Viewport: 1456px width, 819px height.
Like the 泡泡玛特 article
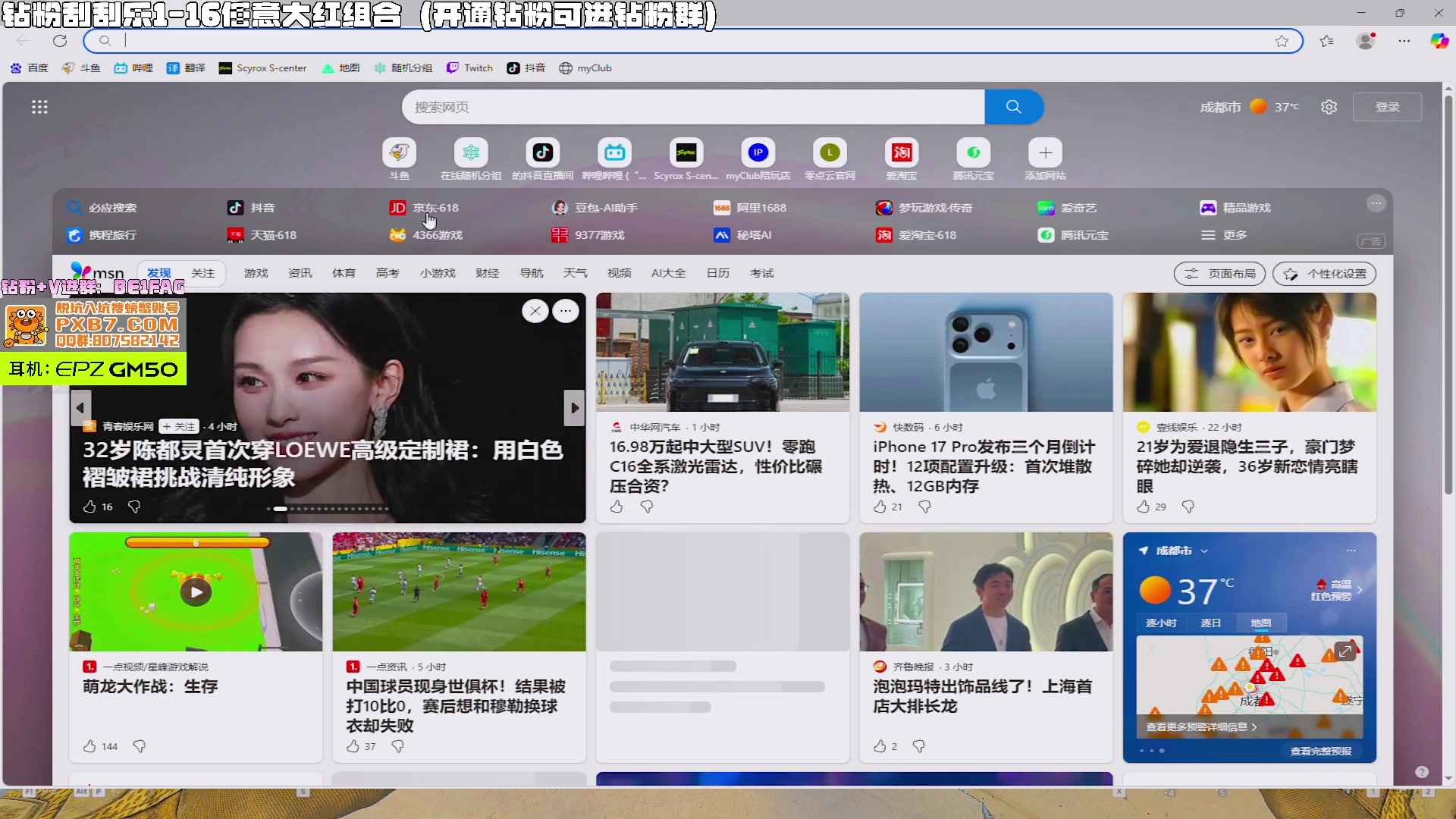pyautogui.click(x=880, y=746)
